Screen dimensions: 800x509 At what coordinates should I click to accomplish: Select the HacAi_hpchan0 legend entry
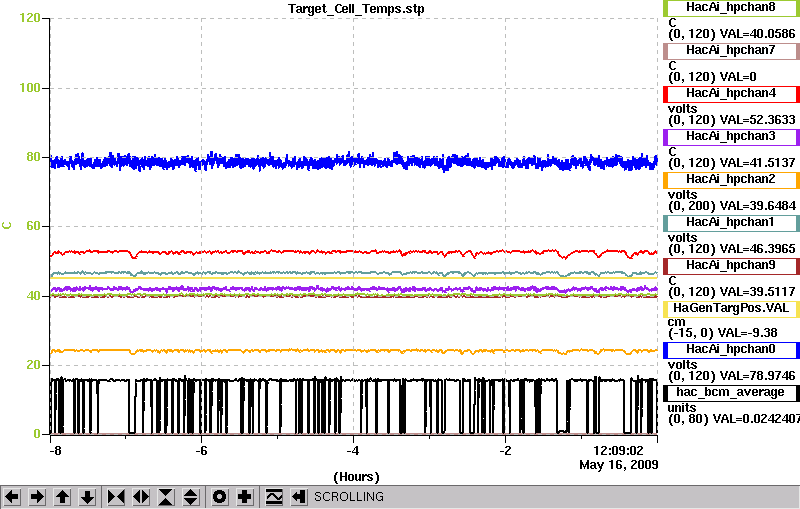(731, 350)
